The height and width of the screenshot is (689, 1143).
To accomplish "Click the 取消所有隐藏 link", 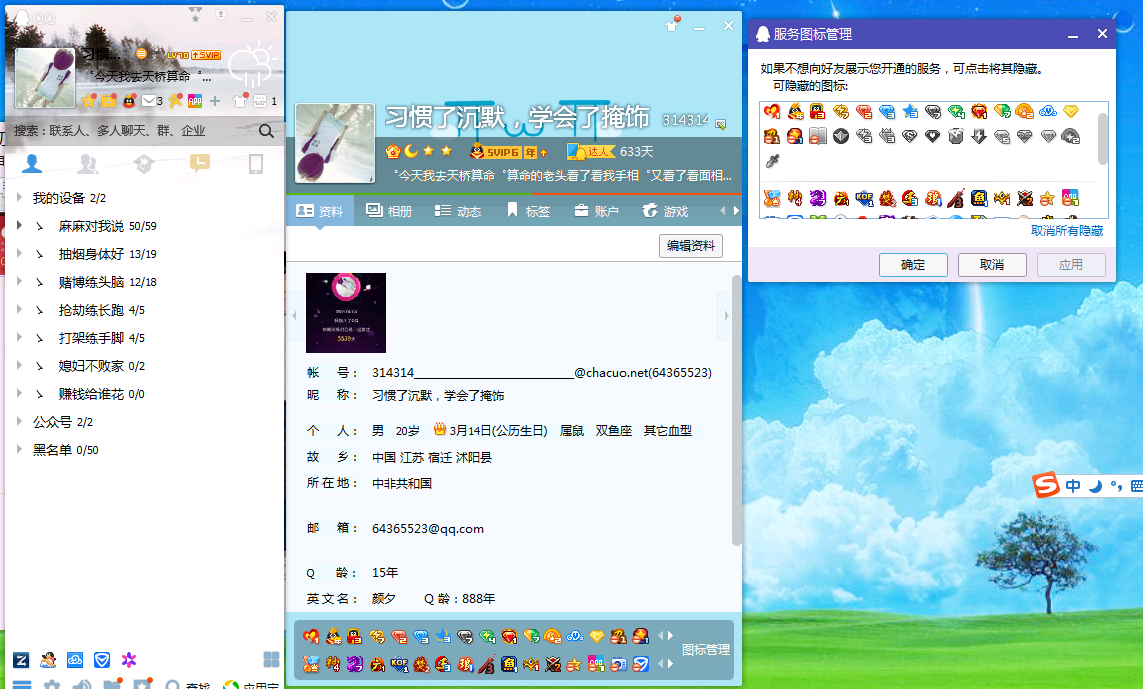I will (1066, 230).
